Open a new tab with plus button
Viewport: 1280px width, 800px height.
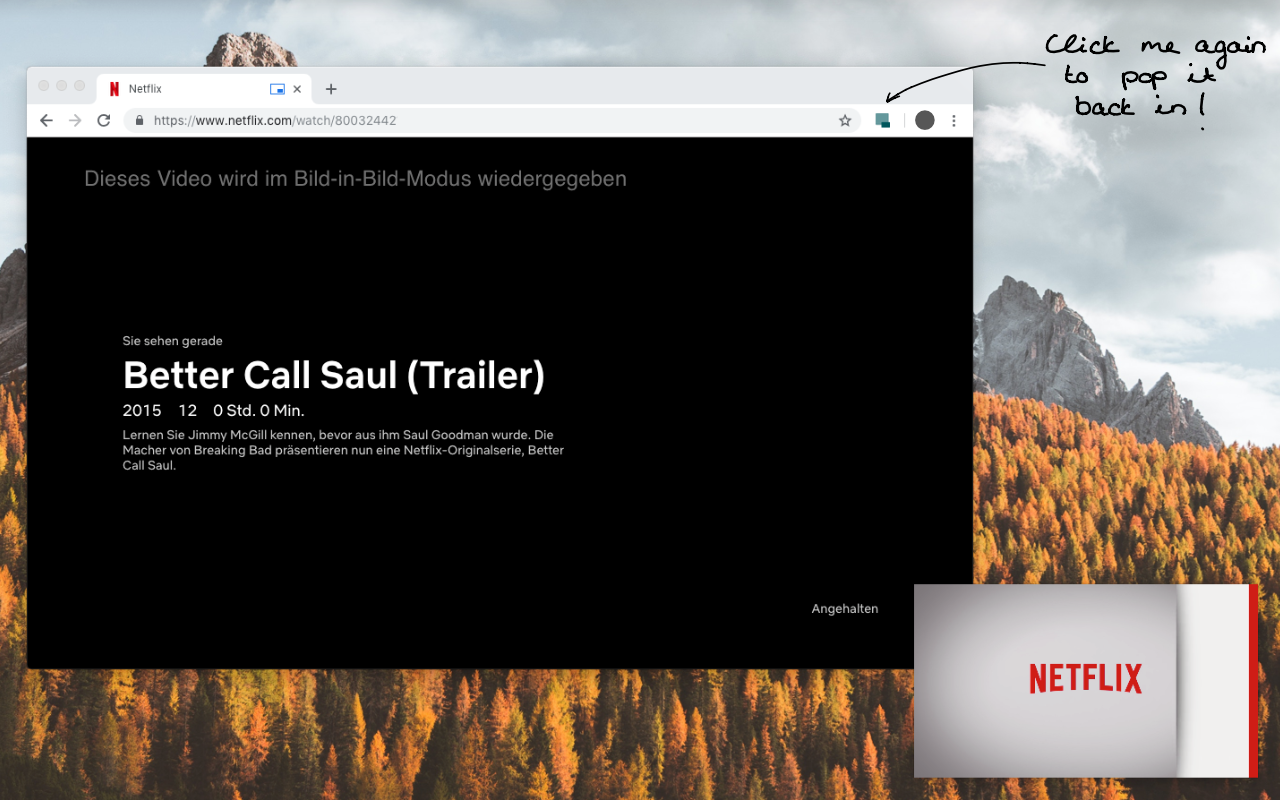point(331,89)
